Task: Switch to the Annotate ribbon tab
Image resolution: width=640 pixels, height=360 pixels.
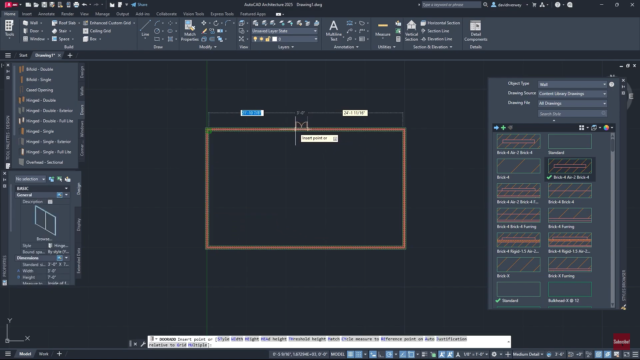Action: pyautogui.click(x=46, y=14)
